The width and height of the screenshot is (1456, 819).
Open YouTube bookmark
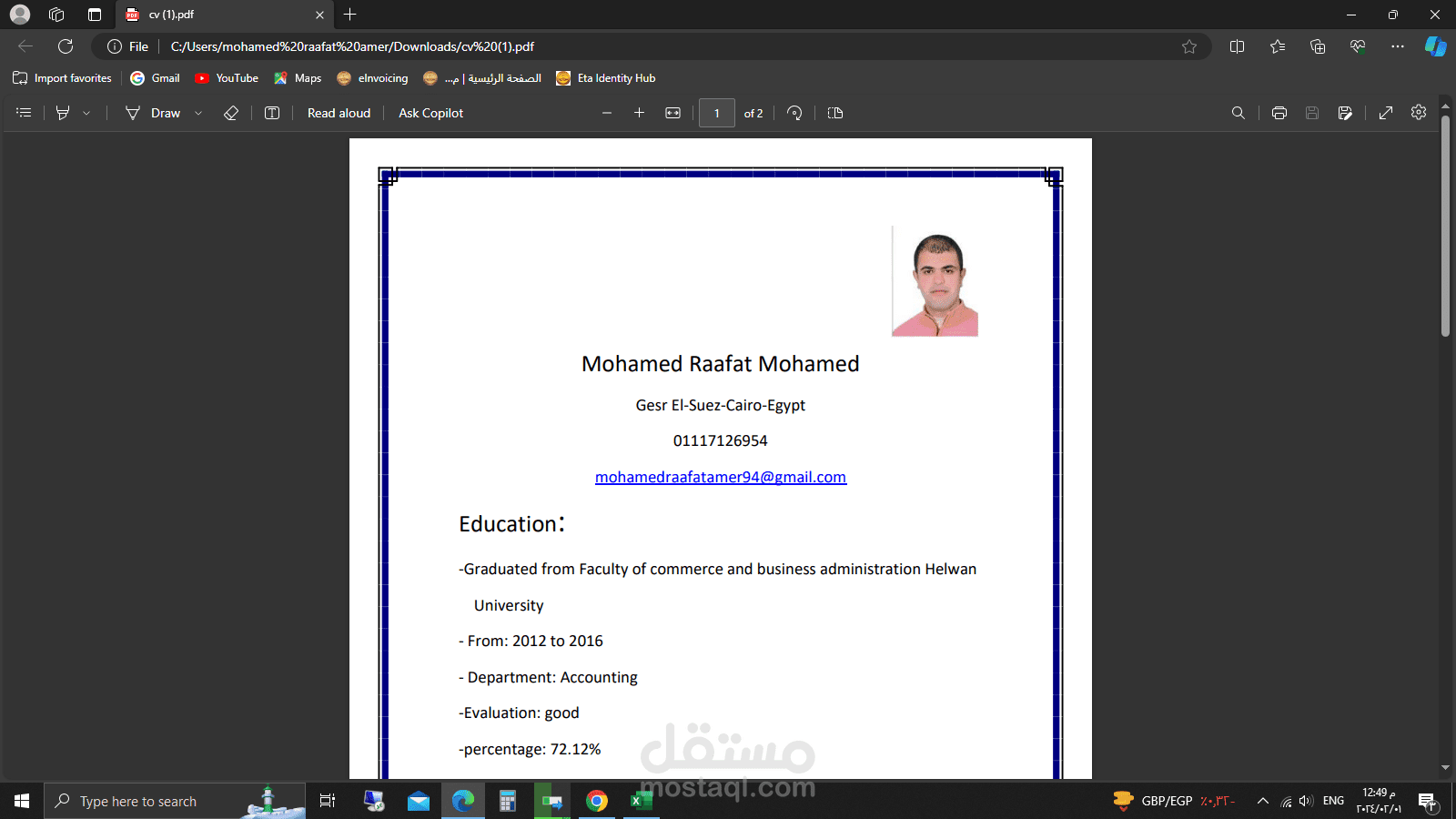coord(227,78)
